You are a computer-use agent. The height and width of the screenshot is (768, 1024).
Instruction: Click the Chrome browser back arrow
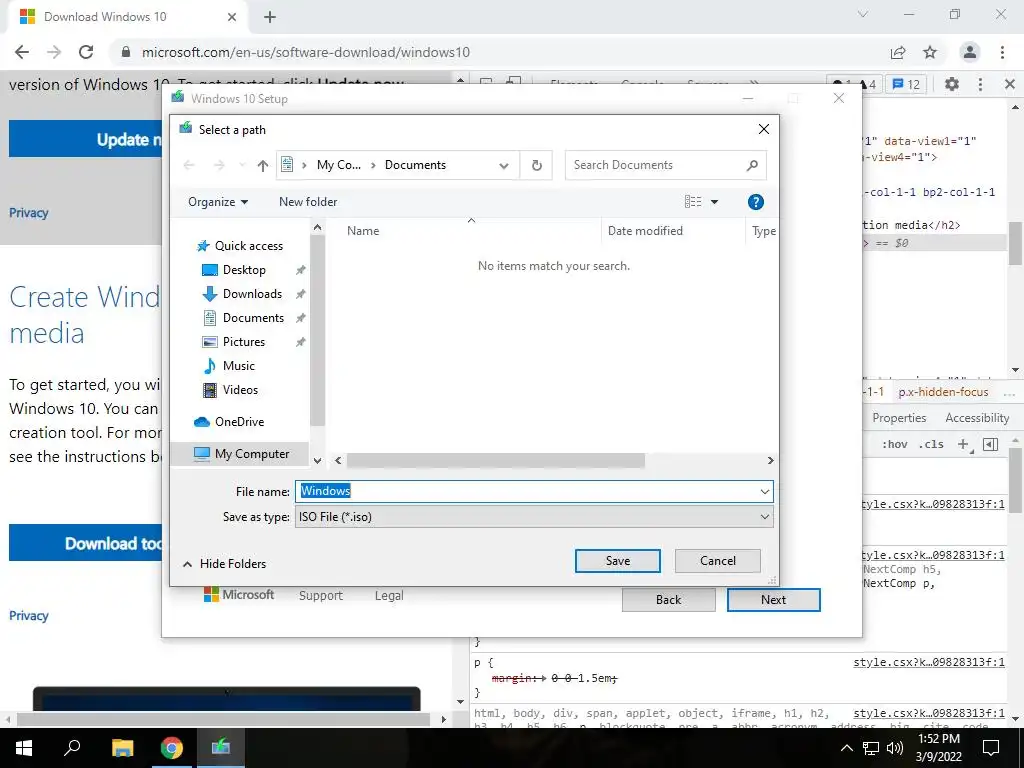coord(22,52)
